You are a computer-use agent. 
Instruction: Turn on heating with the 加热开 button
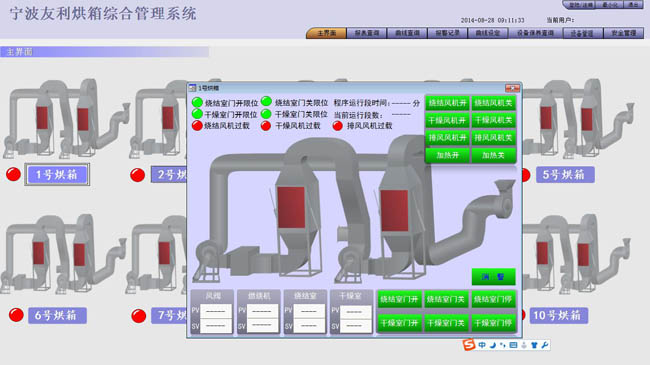[x=447, y=155]
